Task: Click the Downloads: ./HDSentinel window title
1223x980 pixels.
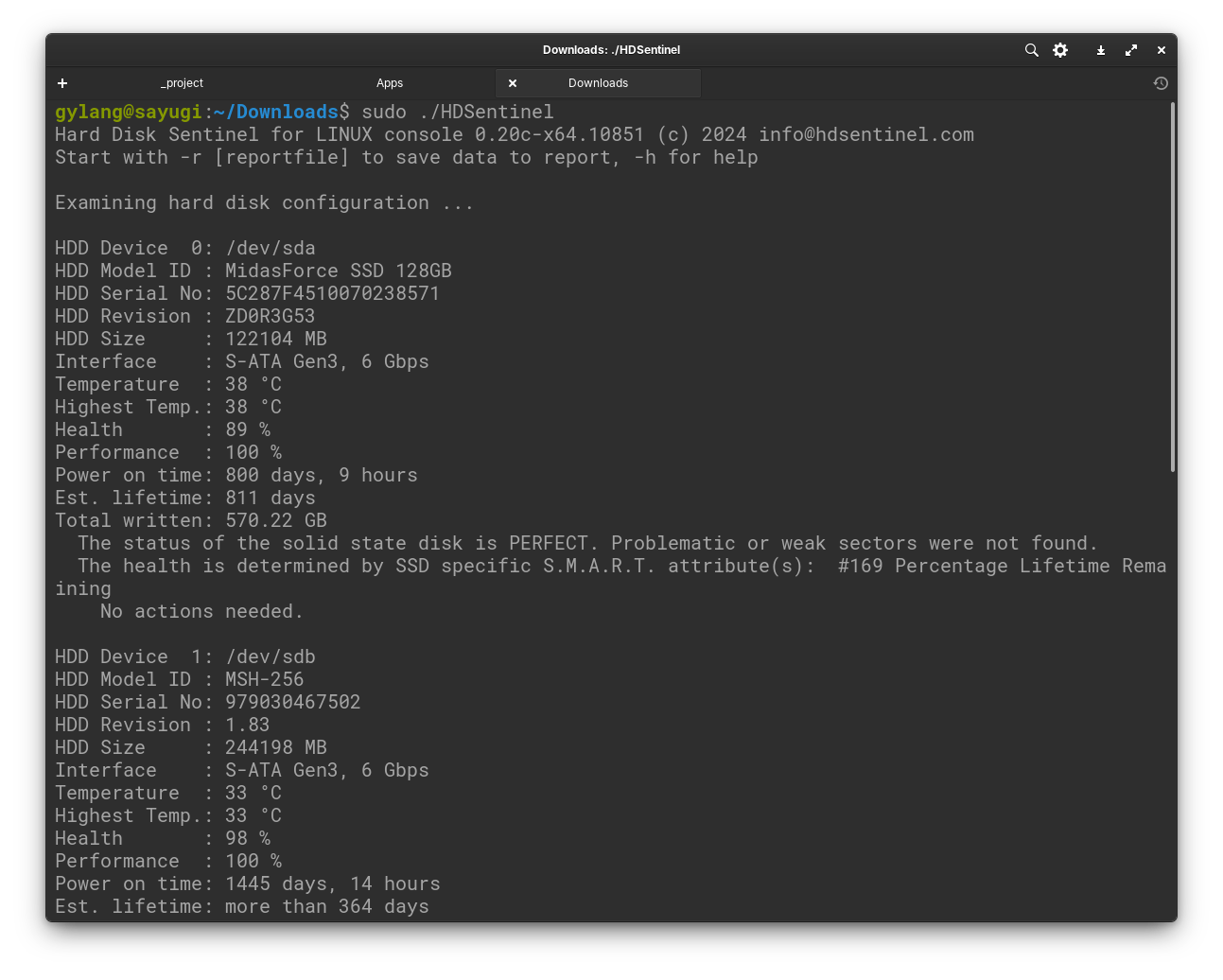Action: pos(611,50)
